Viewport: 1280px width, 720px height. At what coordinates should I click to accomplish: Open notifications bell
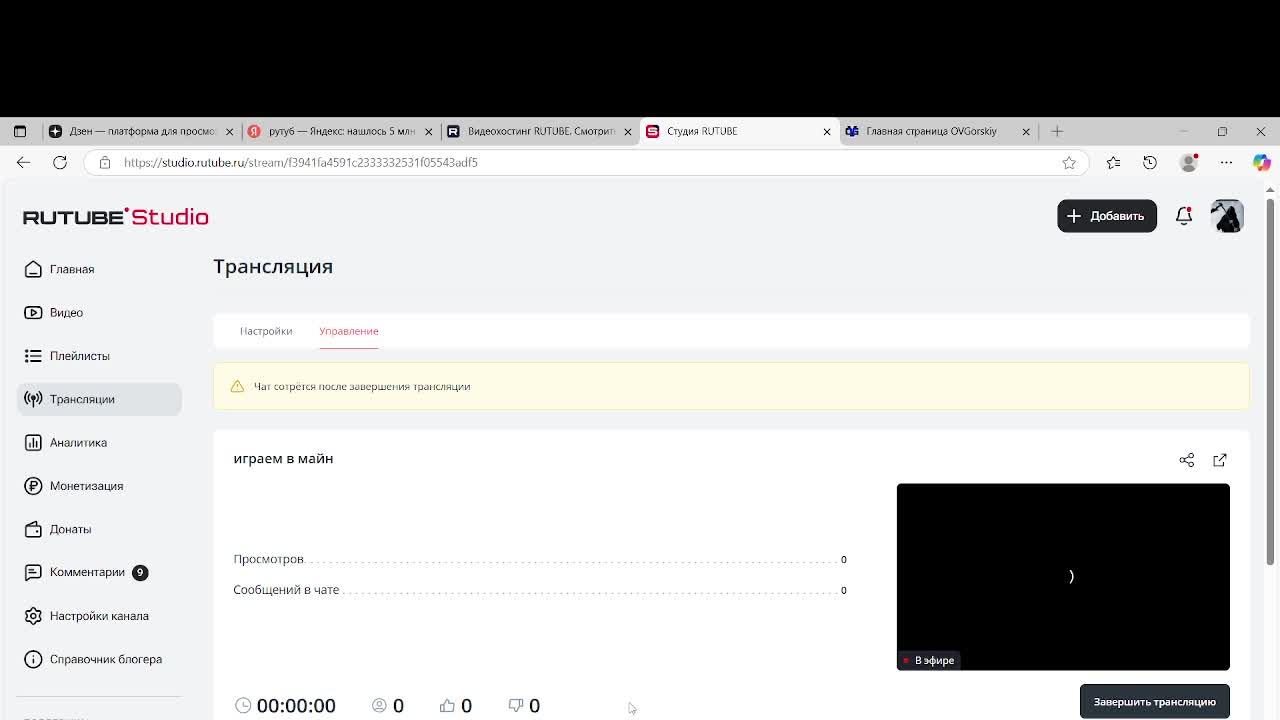pyautogui.click(x=1184, y=216)
